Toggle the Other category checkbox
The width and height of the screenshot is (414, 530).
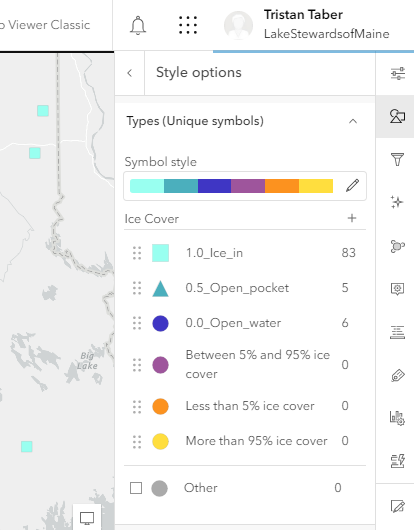click(x=136, y=488)
